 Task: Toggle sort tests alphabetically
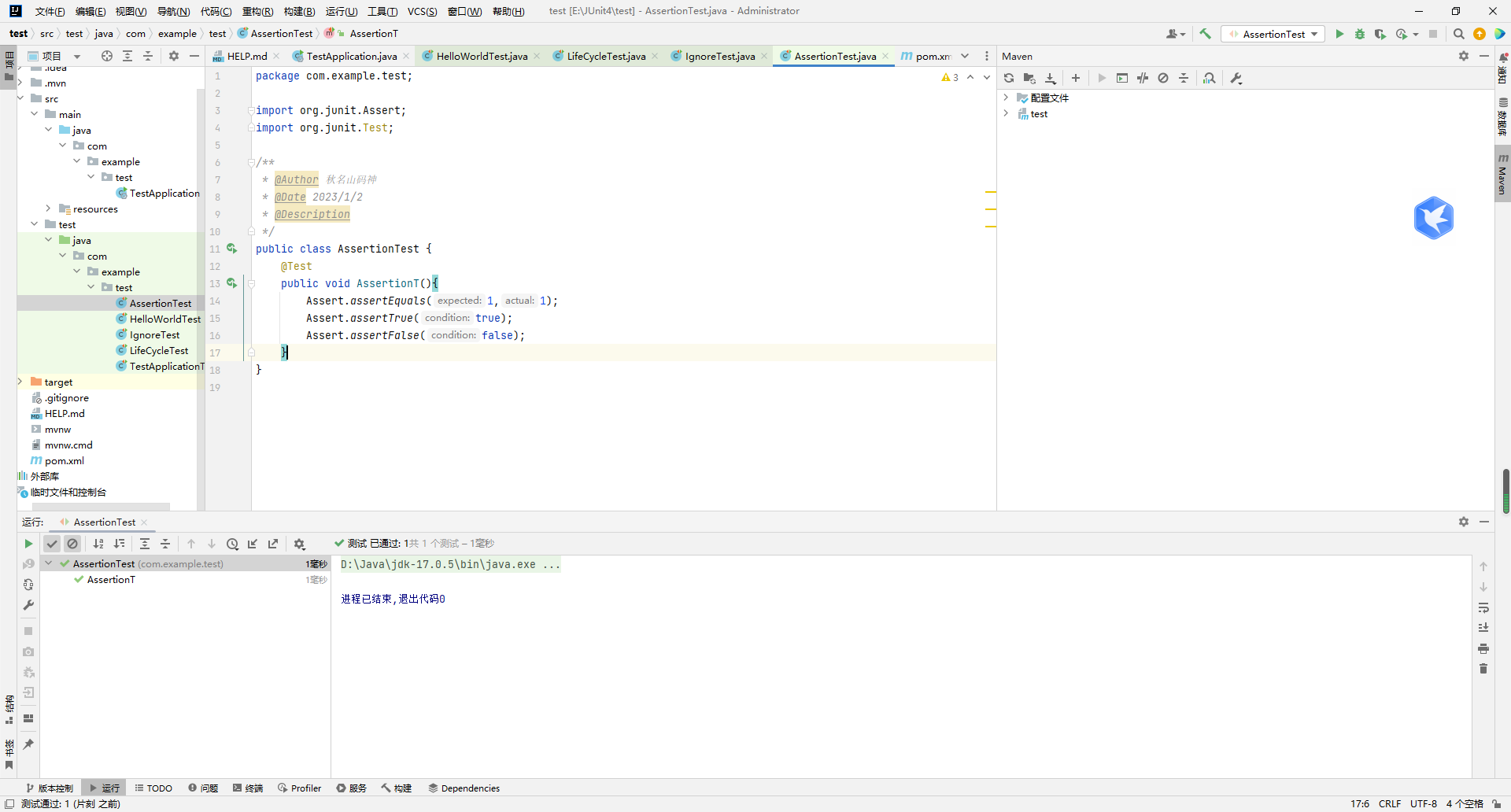[x=98, y=544]
